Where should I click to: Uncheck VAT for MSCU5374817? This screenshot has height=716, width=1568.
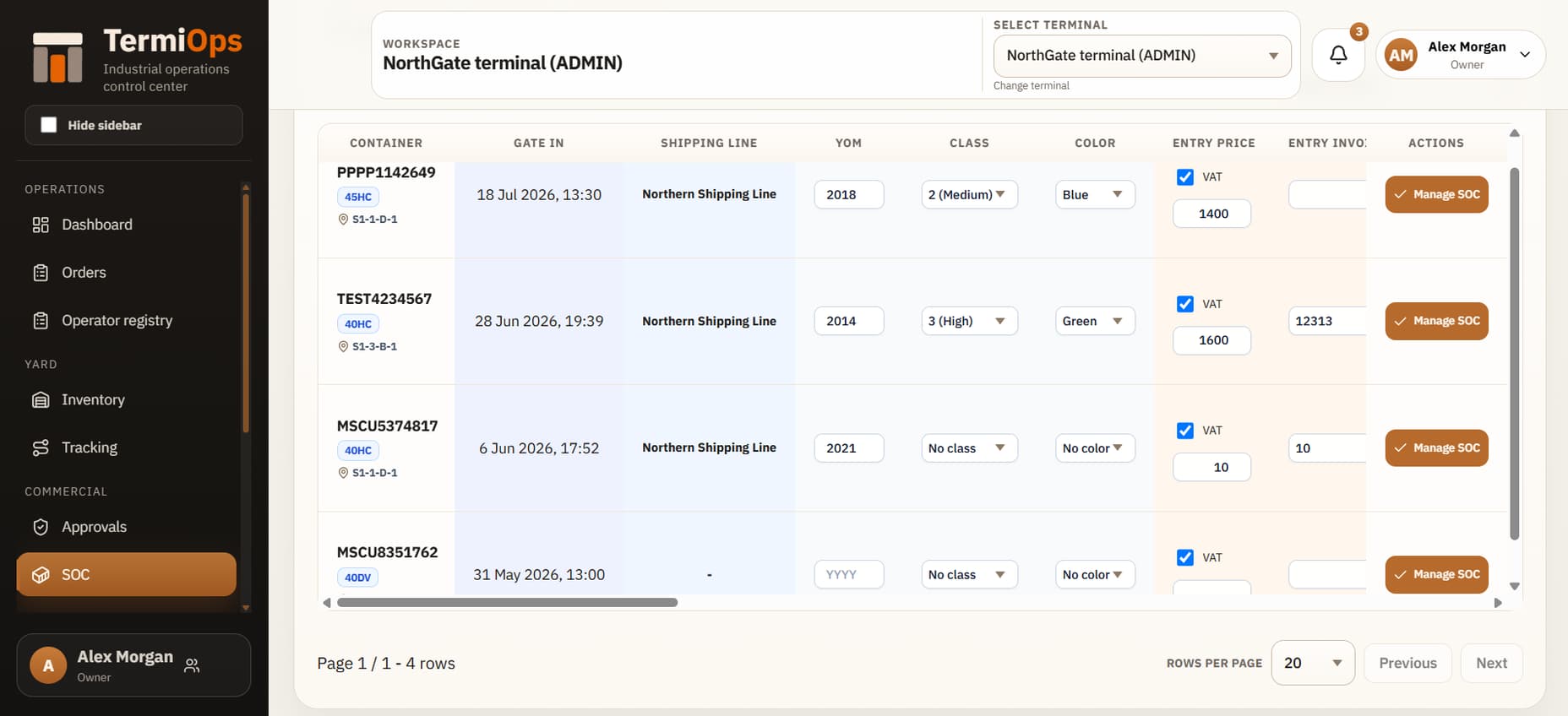coord(1185,431)
